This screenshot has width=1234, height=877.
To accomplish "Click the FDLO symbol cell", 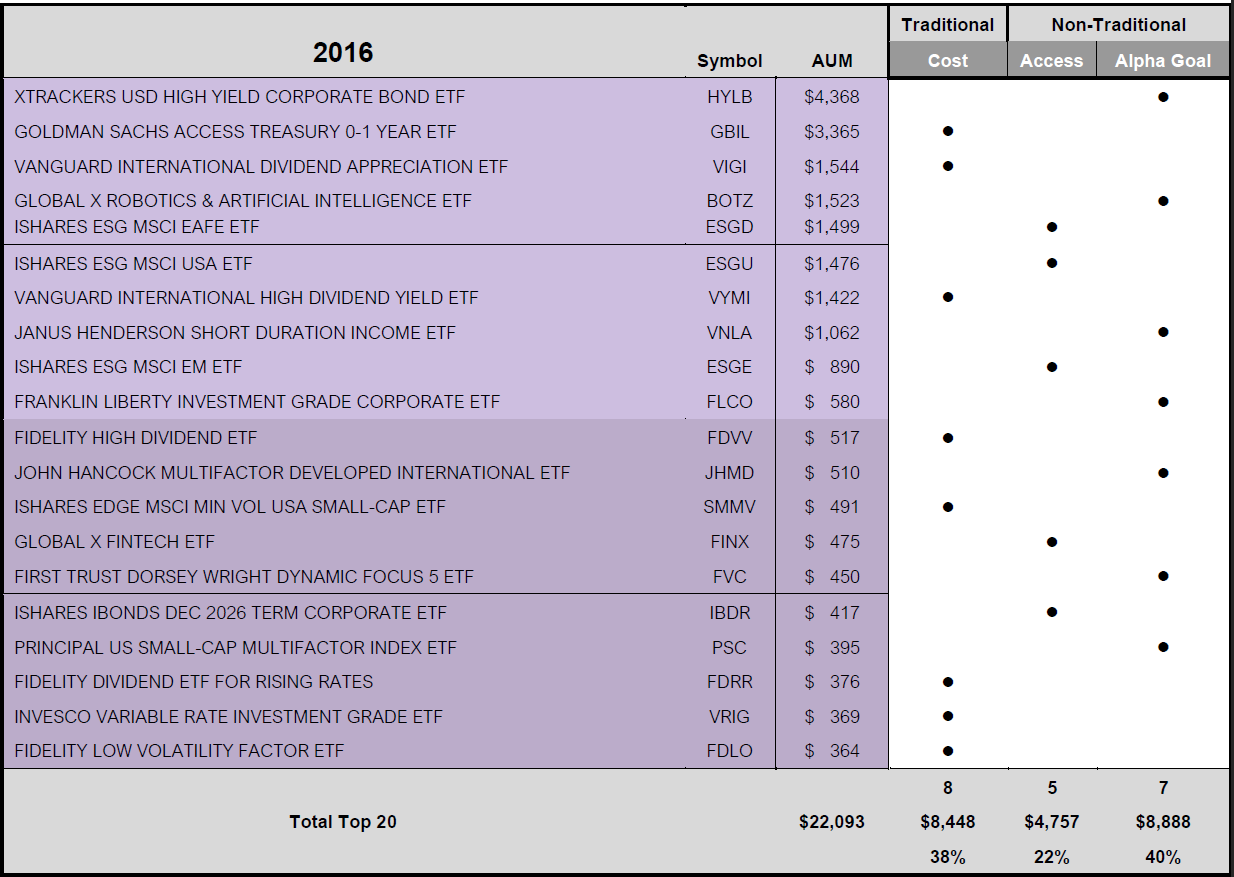I will 729,751.
